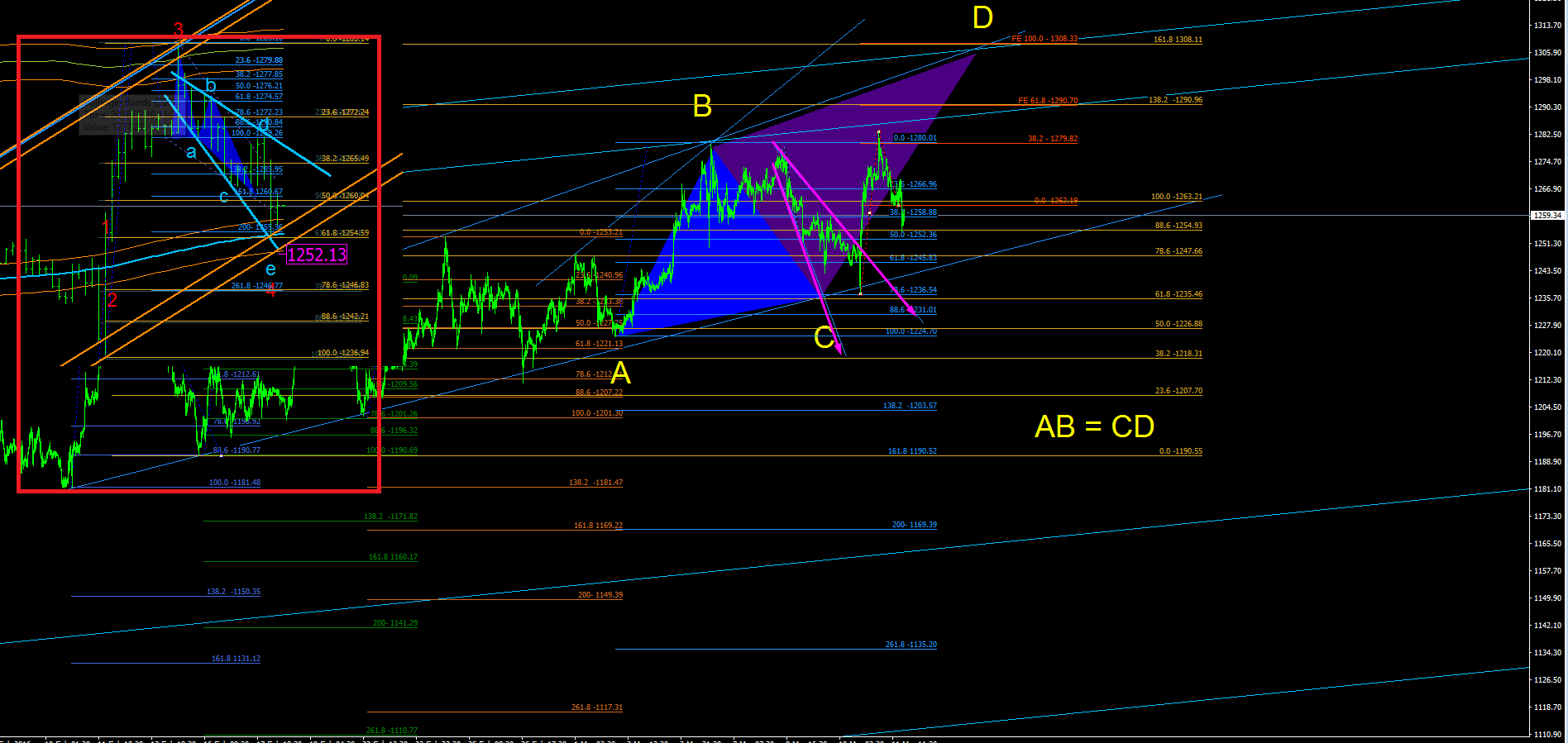Select the "261.8 -1117.31" extension label

[x=597, y=707]
